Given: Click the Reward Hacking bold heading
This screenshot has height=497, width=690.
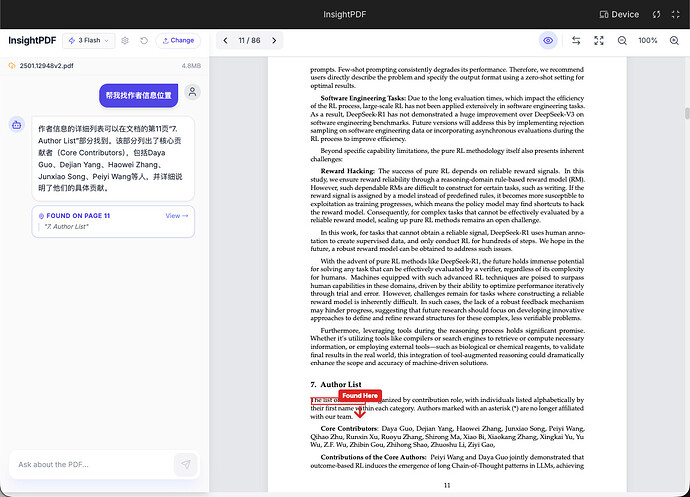Looking at the screenshot, I should pyautogui.click(x=348, y=171).
